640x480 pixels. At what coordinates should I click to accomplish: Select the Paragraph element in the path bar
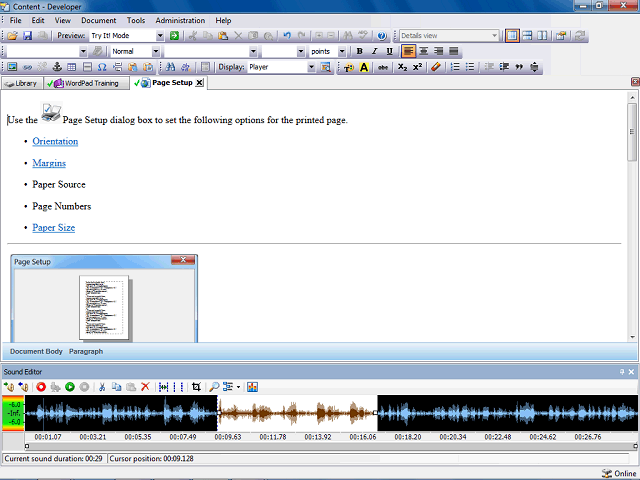pyautogui.click(x=86, y=351)
